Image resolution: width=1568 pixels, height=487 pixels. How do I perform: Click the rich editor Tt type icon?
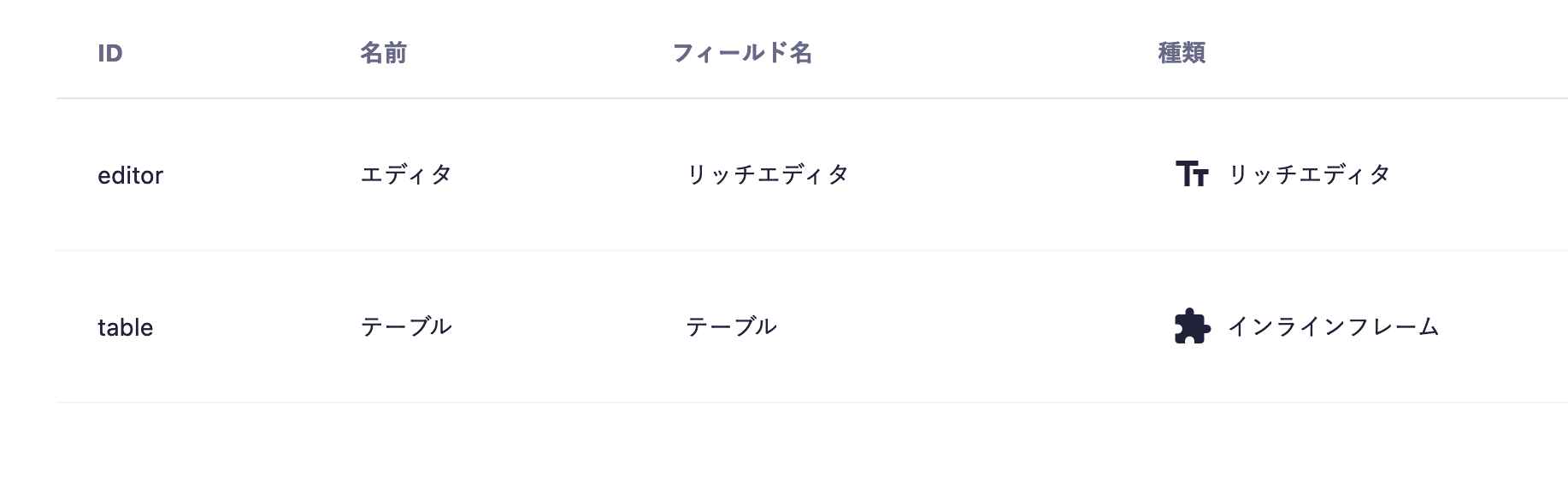1192,174
